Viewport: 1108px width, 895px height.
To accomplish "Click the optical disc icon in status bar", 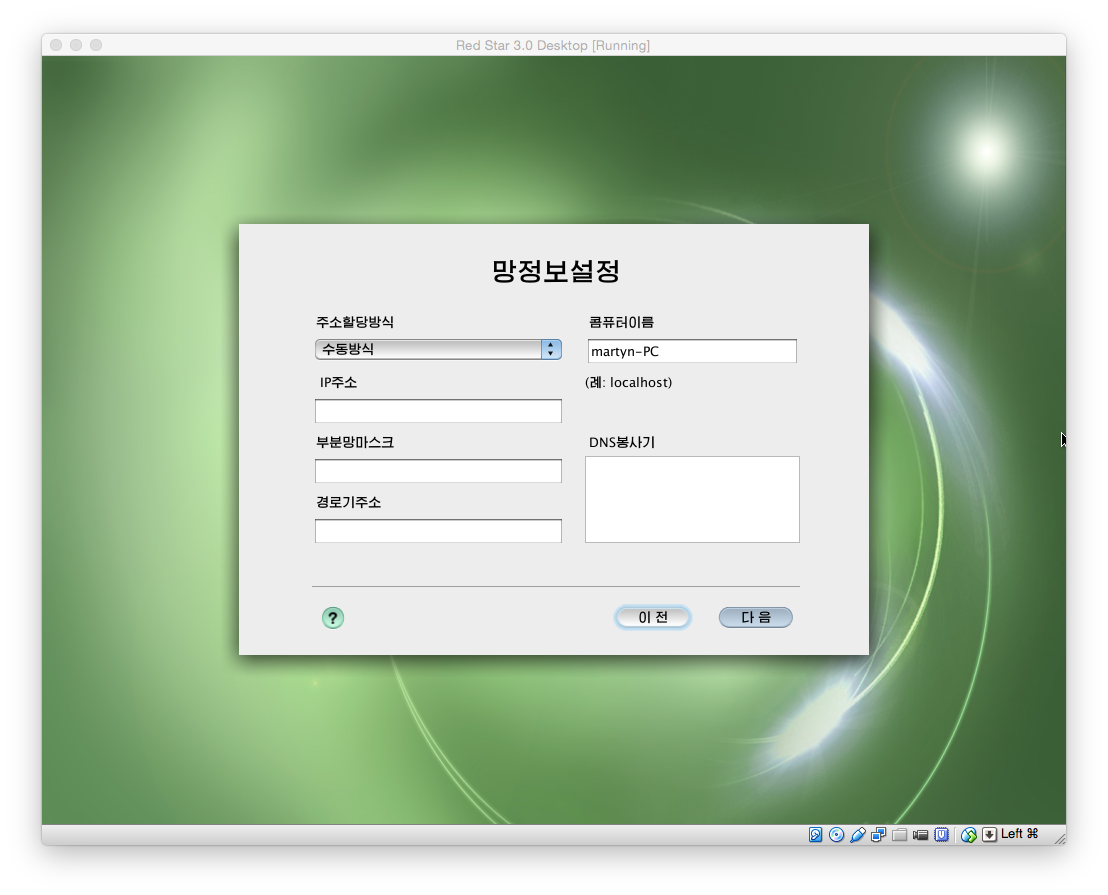I will (837, 834).
